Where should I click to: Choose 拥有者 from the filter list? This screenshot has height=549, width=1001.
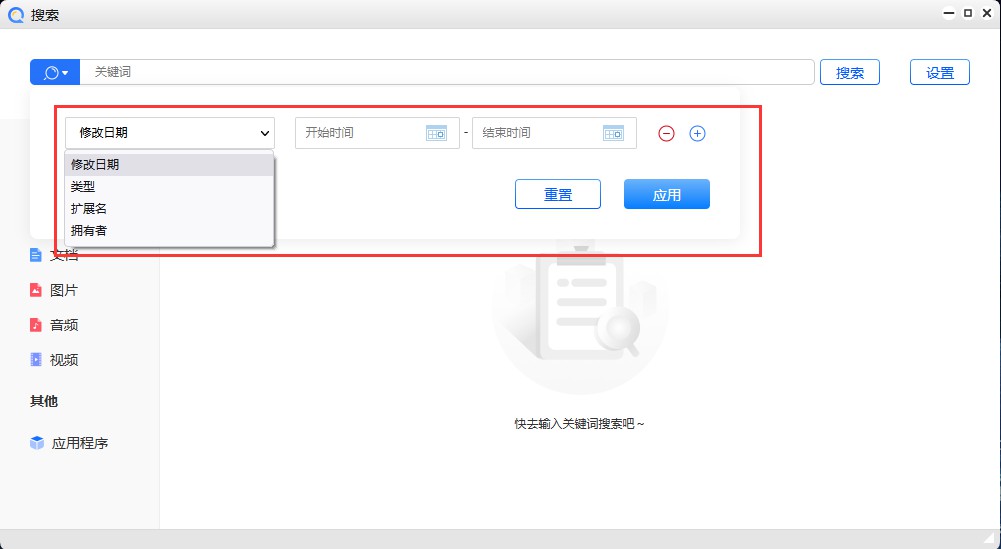(89, 230)
